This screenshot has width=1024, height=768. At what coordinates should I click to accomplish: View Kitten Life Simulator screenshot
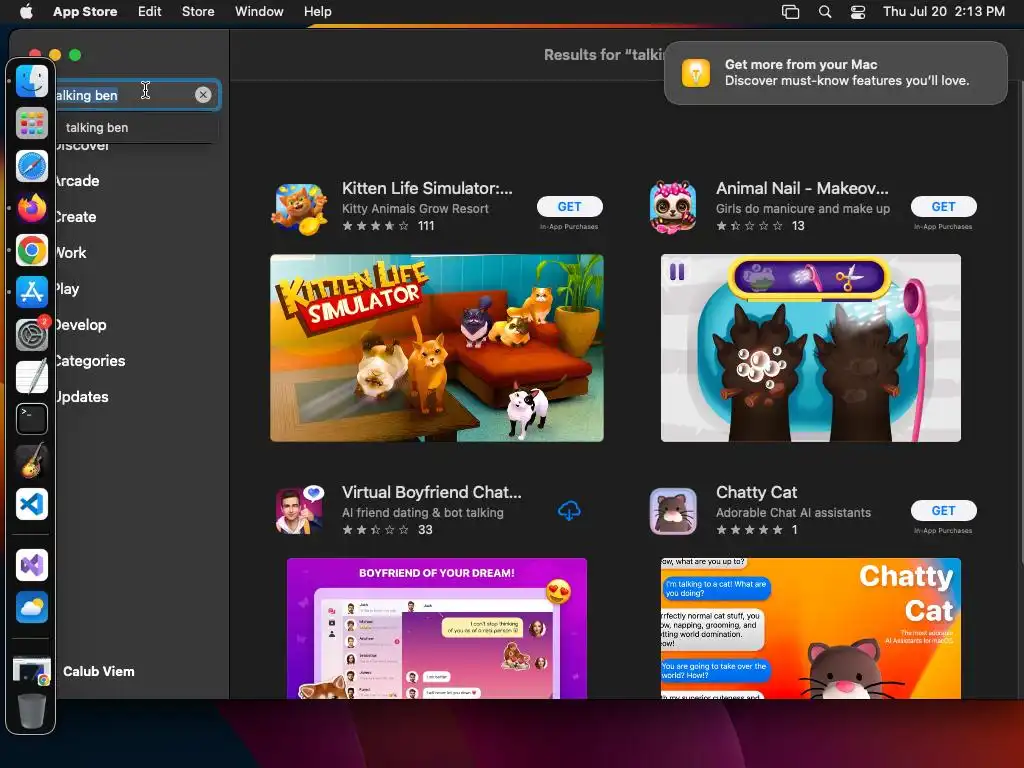tap(437, 348)
